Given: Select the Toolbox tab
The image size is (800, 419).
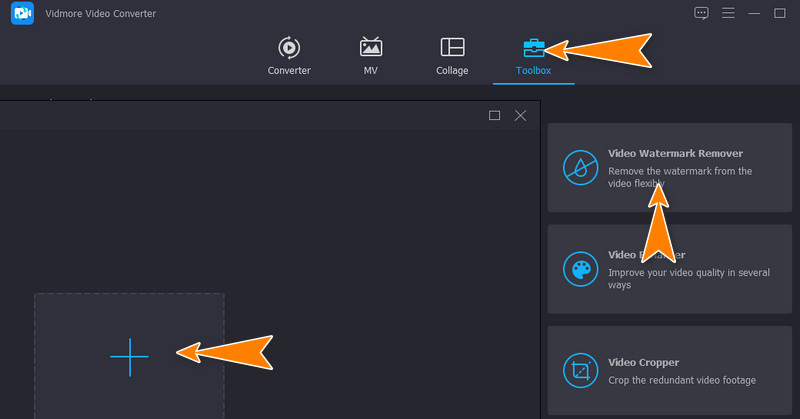Looking at the screenshot, I should click(533, 57).
